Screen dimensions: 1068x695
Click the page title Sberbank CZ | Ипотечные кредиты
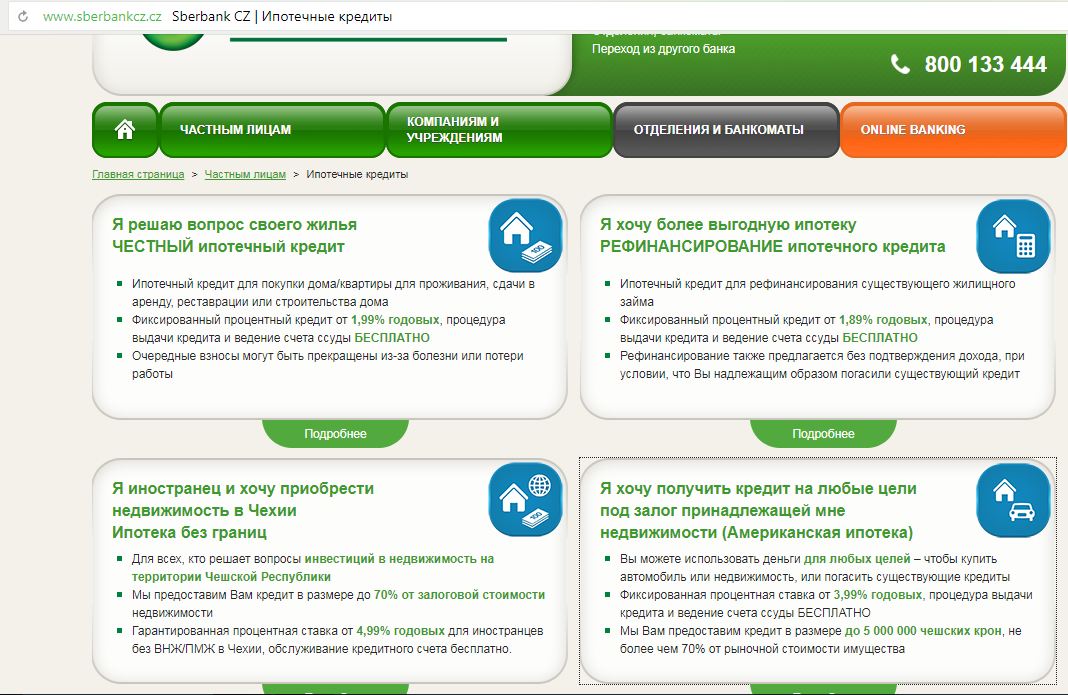(x=282, y=16)
